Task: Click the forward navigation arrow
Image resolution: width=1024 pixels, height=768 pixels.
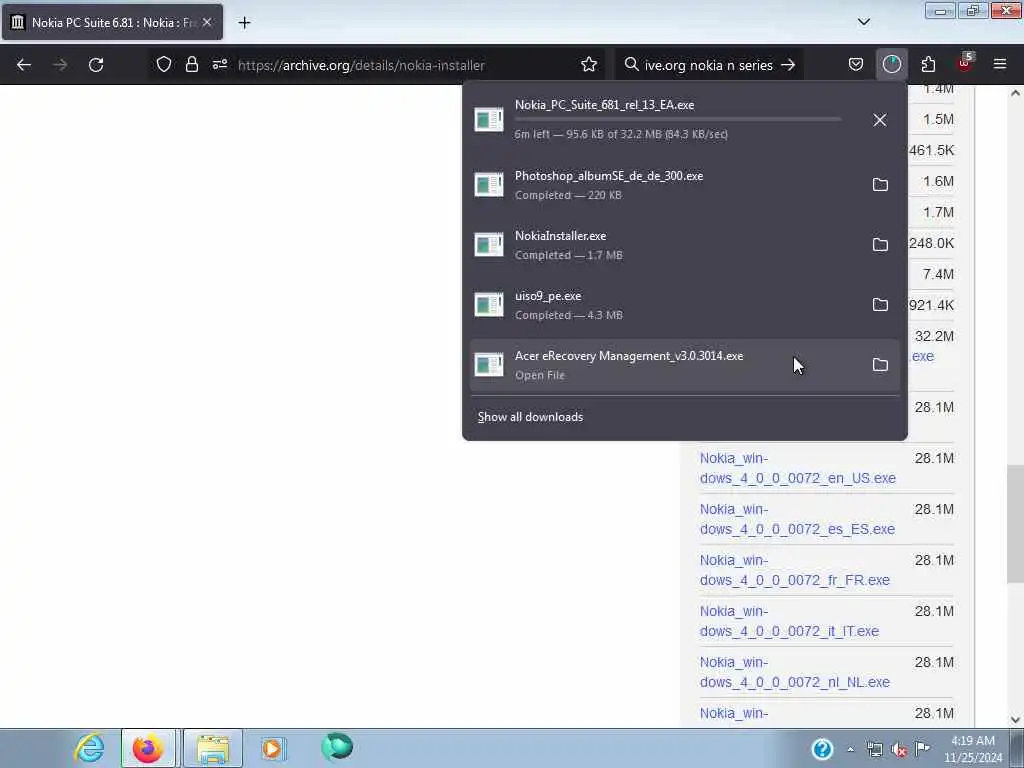Action: pos(60,65)
